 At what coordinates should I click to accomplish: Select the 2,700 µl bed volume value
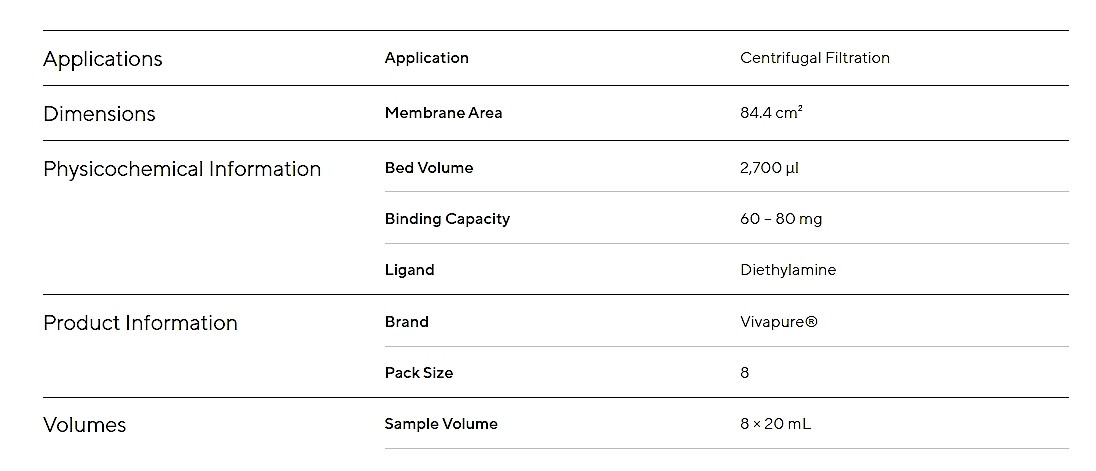[769, 168]
